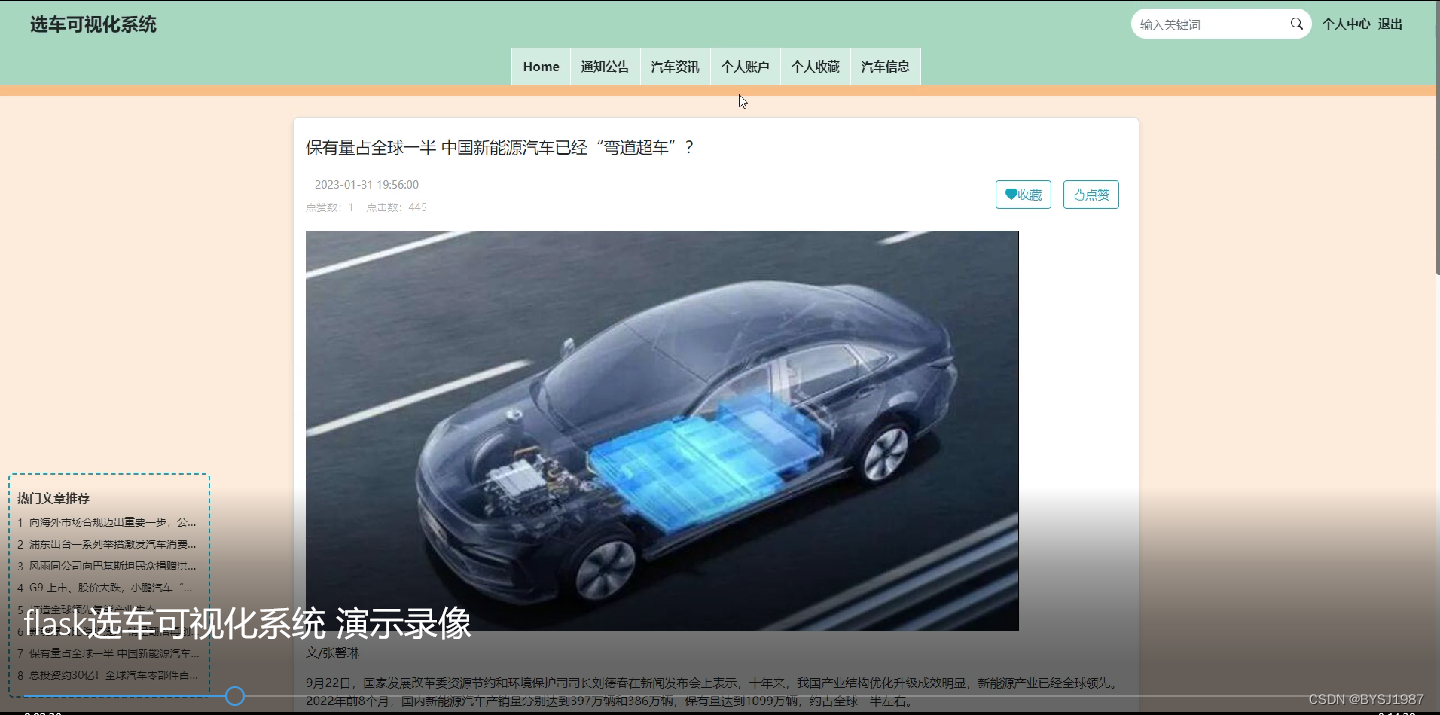Click the article date 2023-01-31 19:56:00
Image resolution: width=1440 pixels, height=715 pixels.
pyautogui.click(x=366, y=185)
